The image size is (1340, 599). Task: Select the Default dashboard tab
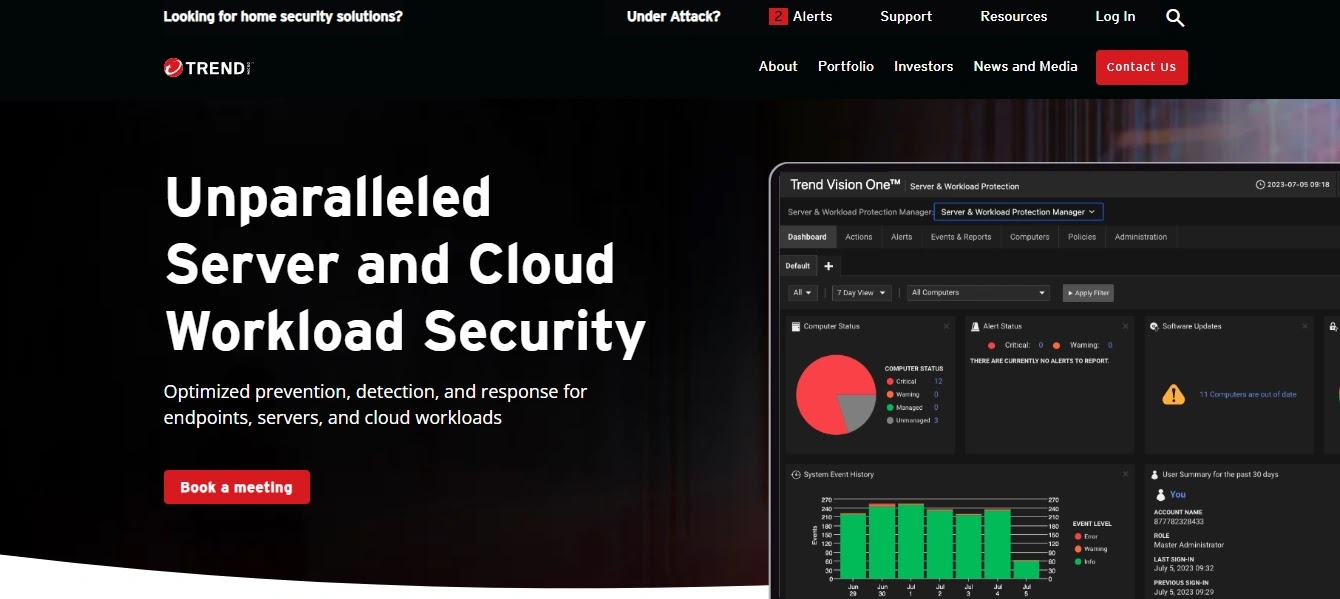798,266
